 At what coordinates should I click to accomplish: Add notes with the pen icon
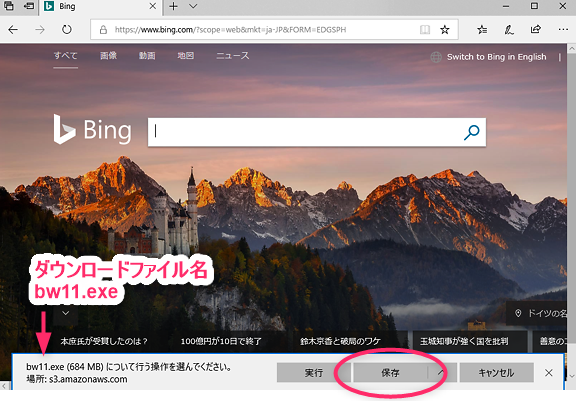coord(509,29)
